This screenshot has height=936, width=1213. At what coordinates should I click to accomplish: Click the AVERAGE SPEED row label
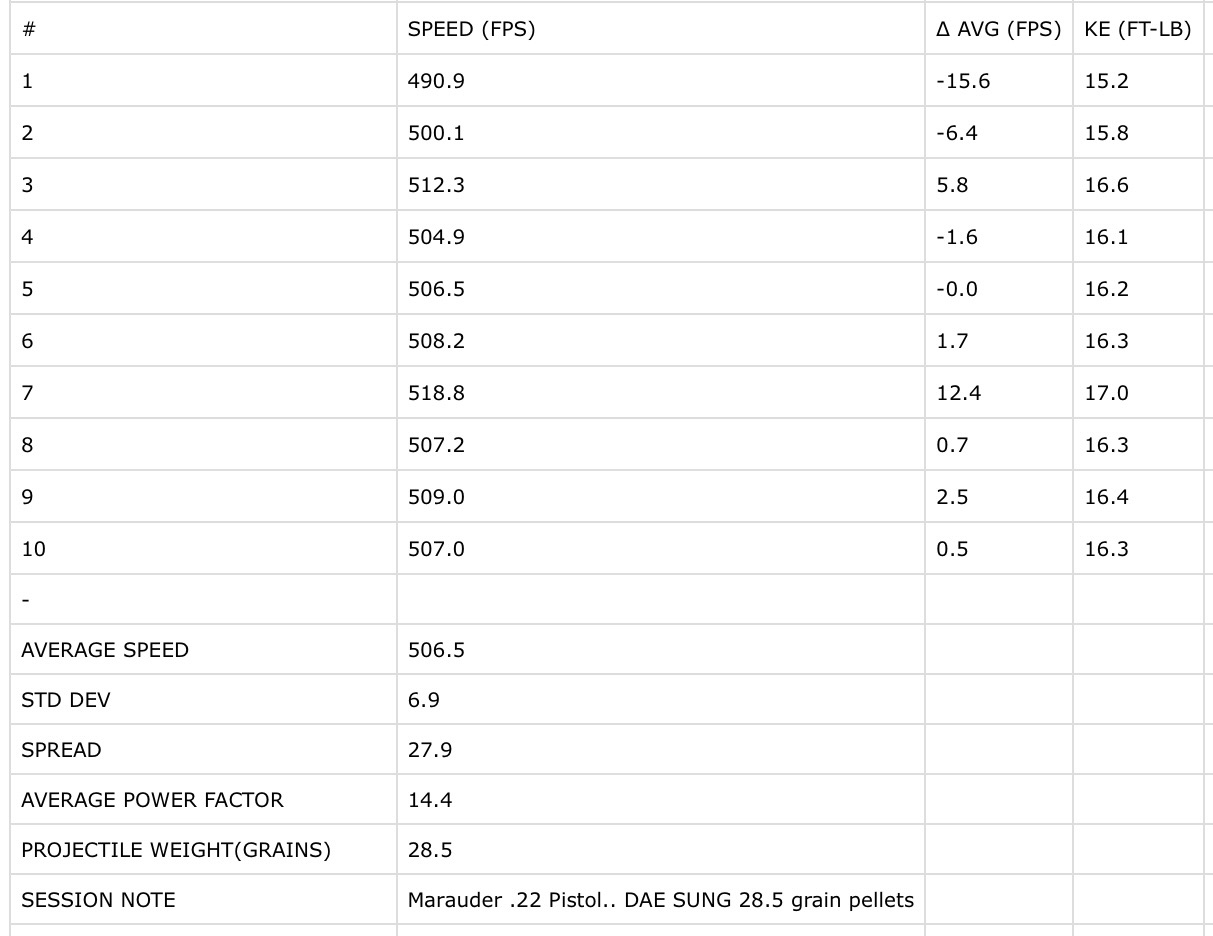(105, 650)
